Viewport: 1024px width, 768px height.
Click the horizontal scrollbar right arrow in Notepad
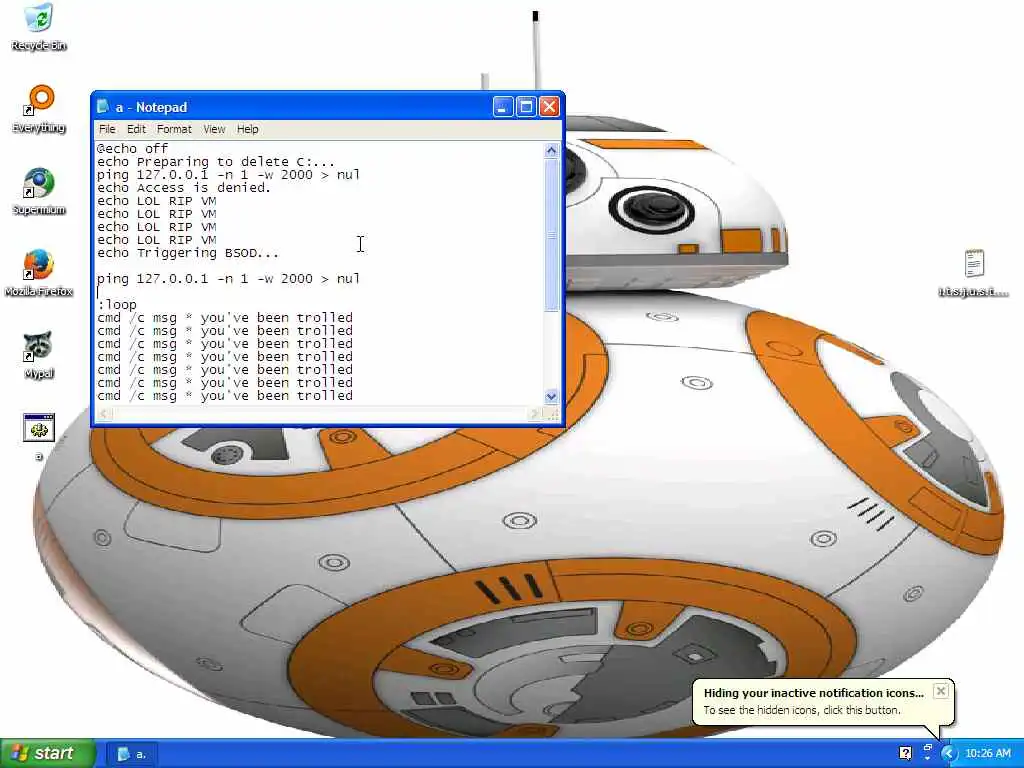pos(534,413)
